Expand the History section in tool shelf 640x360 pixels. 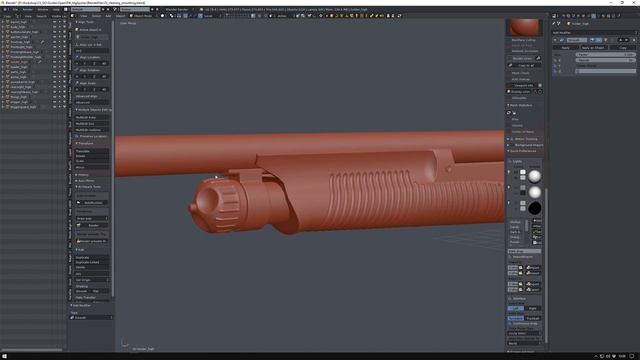coord(83,175)
